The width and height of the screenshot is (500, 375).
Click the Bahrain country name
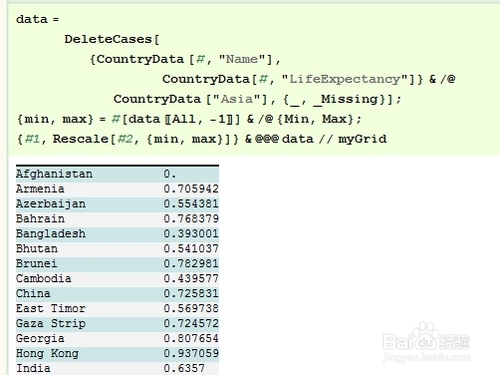[x=40, y=219]
